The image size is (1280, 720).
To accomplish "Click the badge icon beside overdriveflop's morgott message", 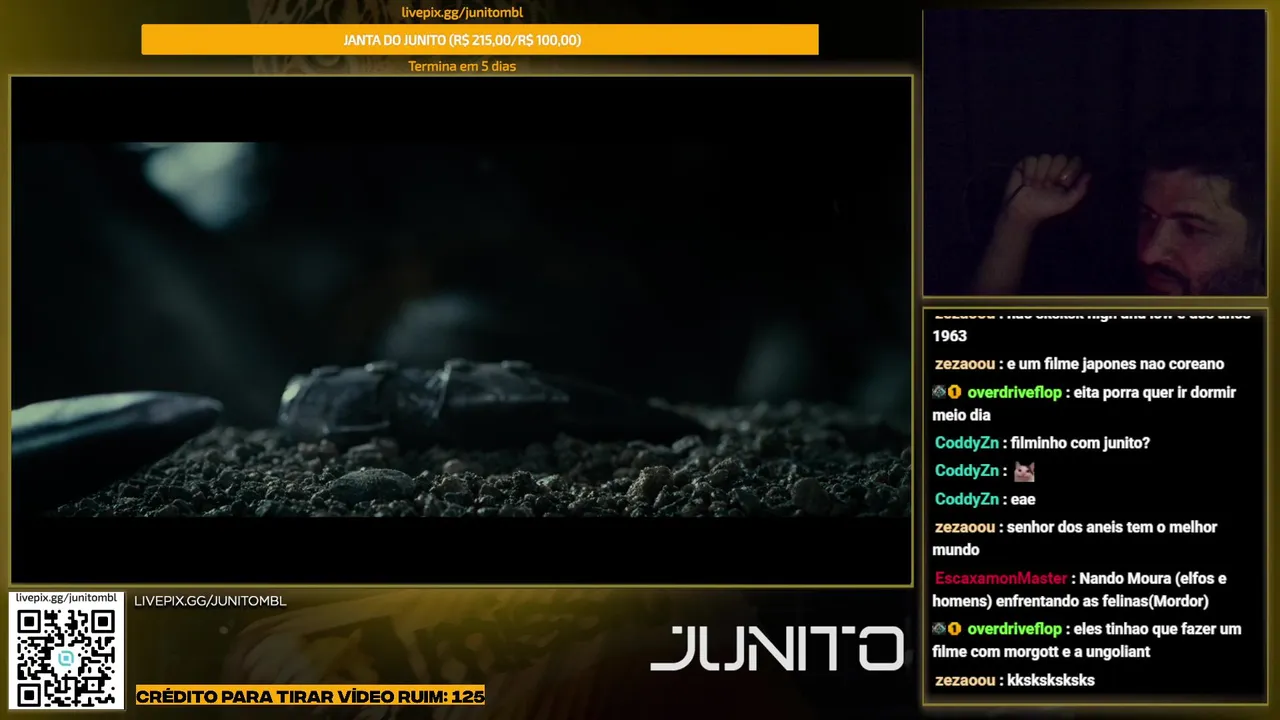I will 947,629.
